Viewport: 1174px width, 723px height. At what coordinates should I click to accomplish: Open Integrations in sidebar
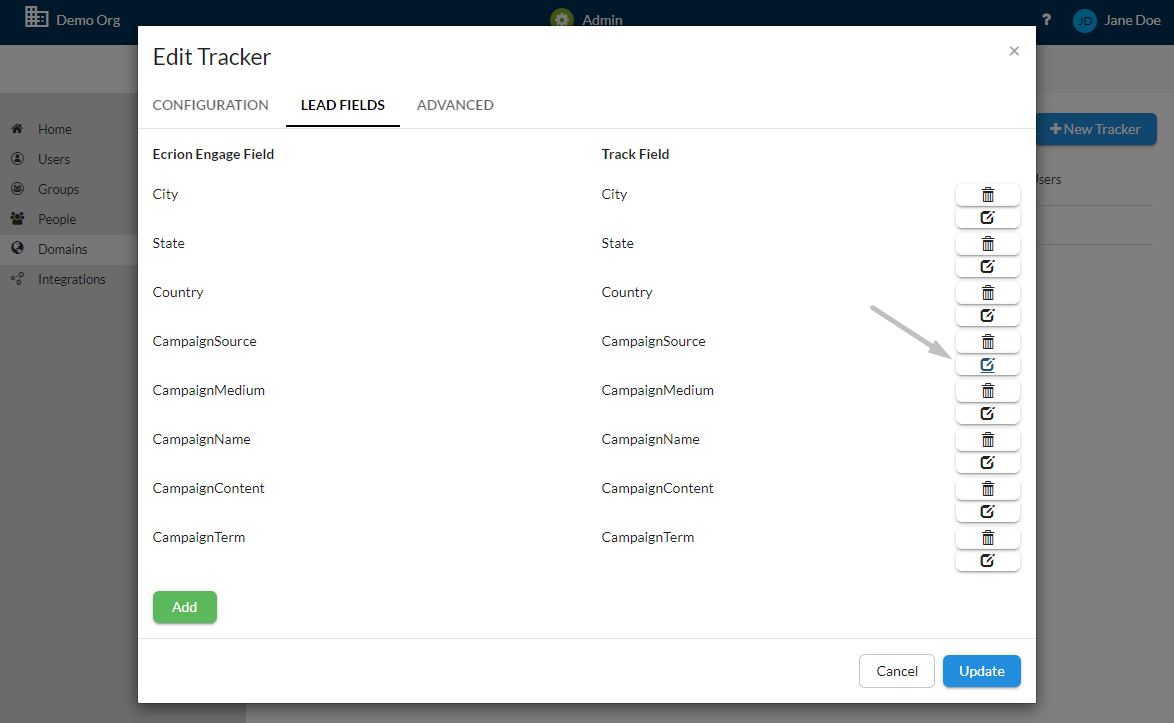point(72,279)
